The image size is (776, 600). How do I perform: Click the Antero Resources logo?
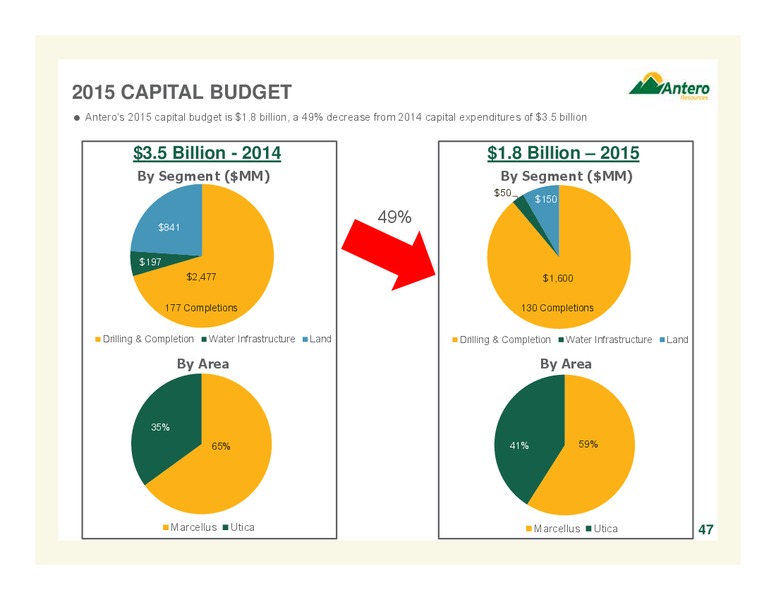pos(669,86)
